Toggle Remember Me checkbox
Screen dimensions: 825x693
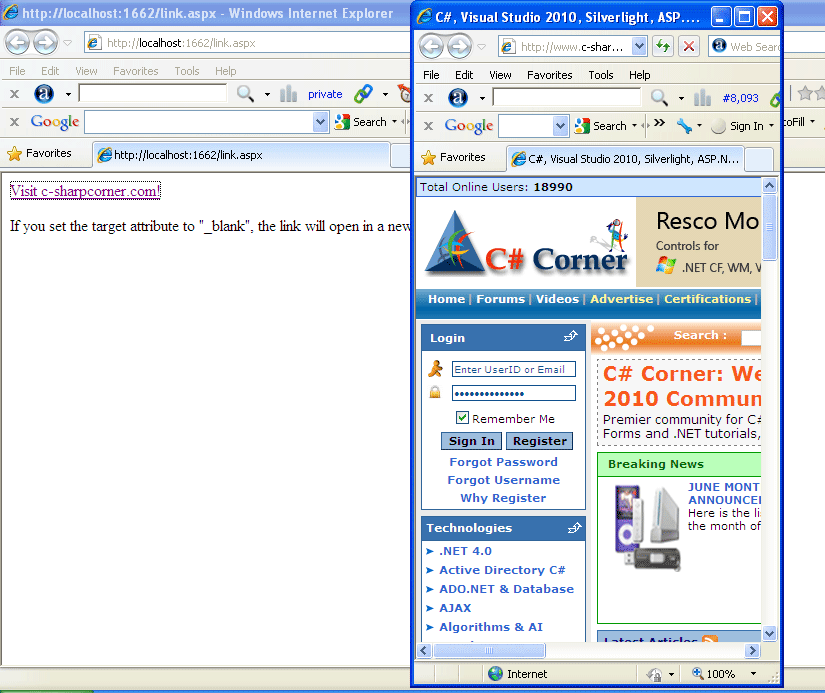462,418
